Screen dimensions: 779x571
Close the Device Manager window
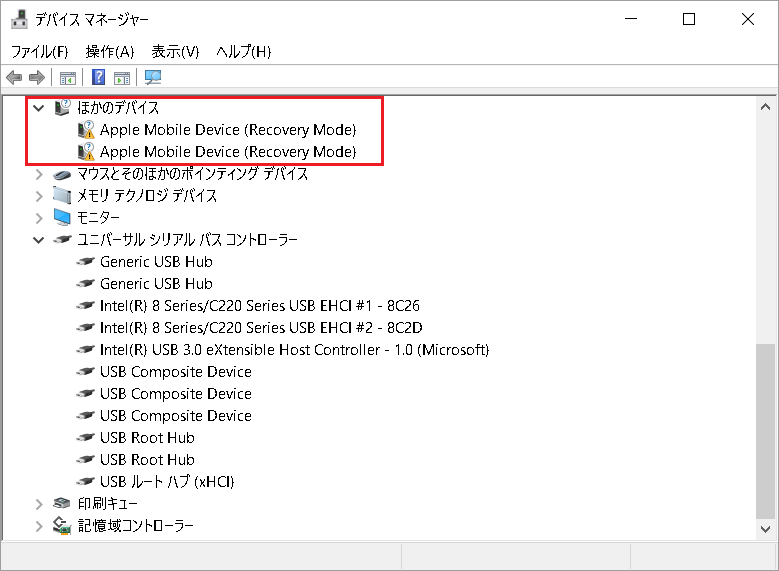pos(748,19)
